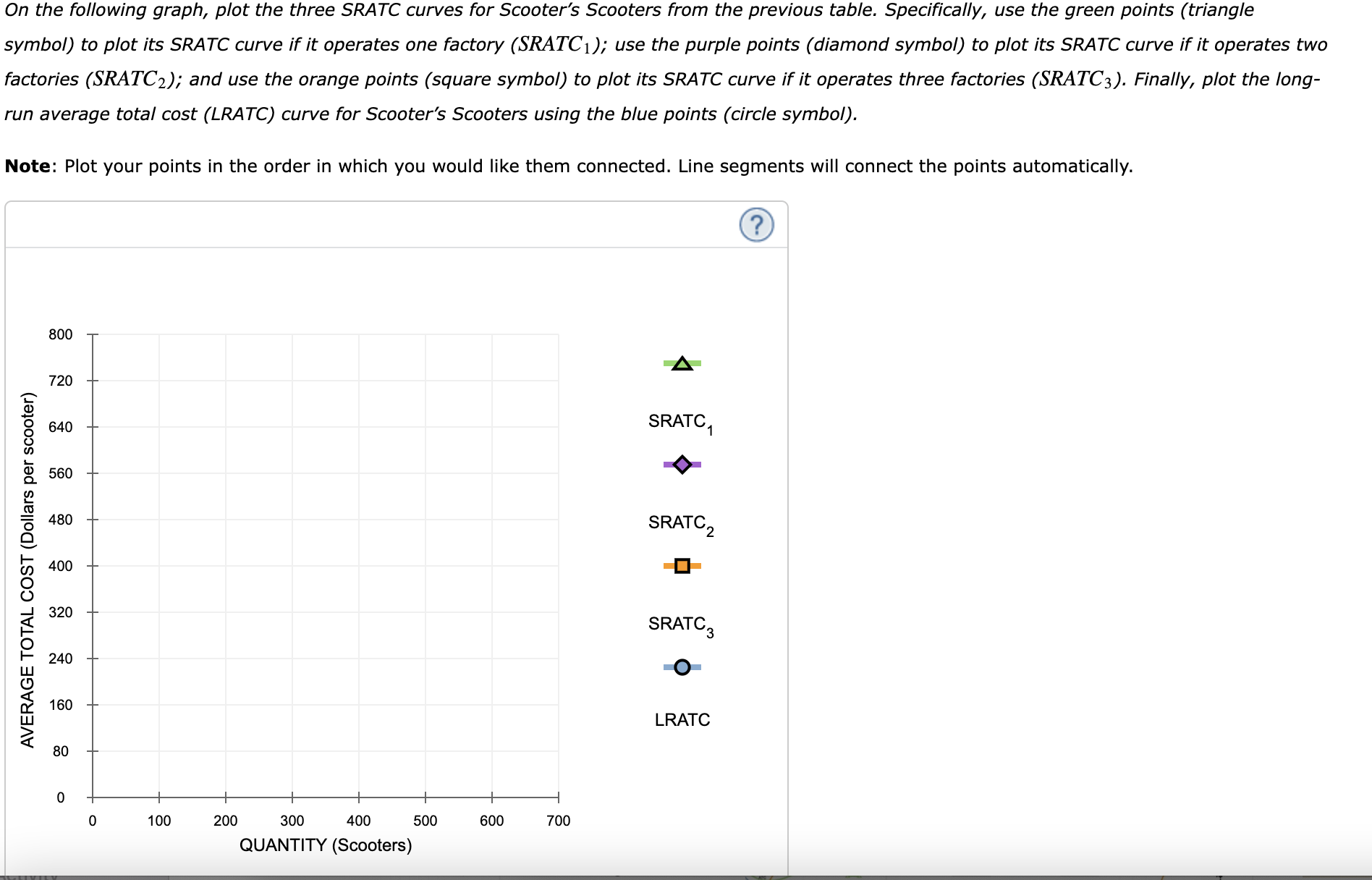Click the QUANTITY (Scooters) axis title
This screenshot has height=880, width=1372.
pos(324,845)
